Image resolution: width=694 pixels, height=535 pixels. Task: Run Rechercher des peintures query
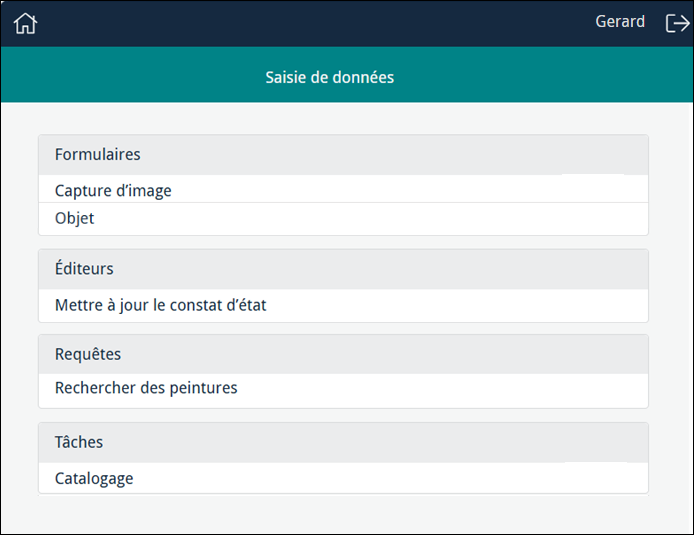343,390
